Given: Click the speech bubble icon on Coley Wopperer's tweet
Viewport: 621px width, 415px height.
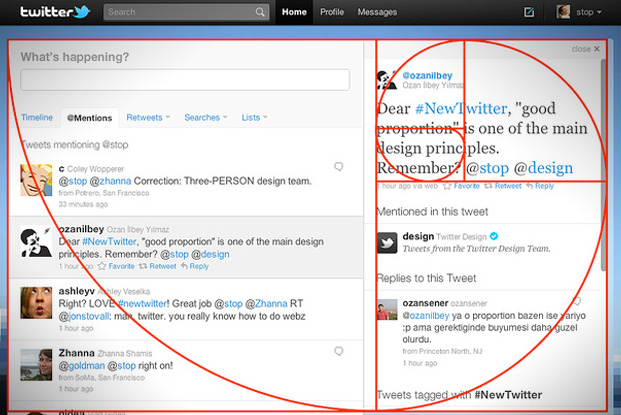Looking at the screenshot, I should [339, 166].
